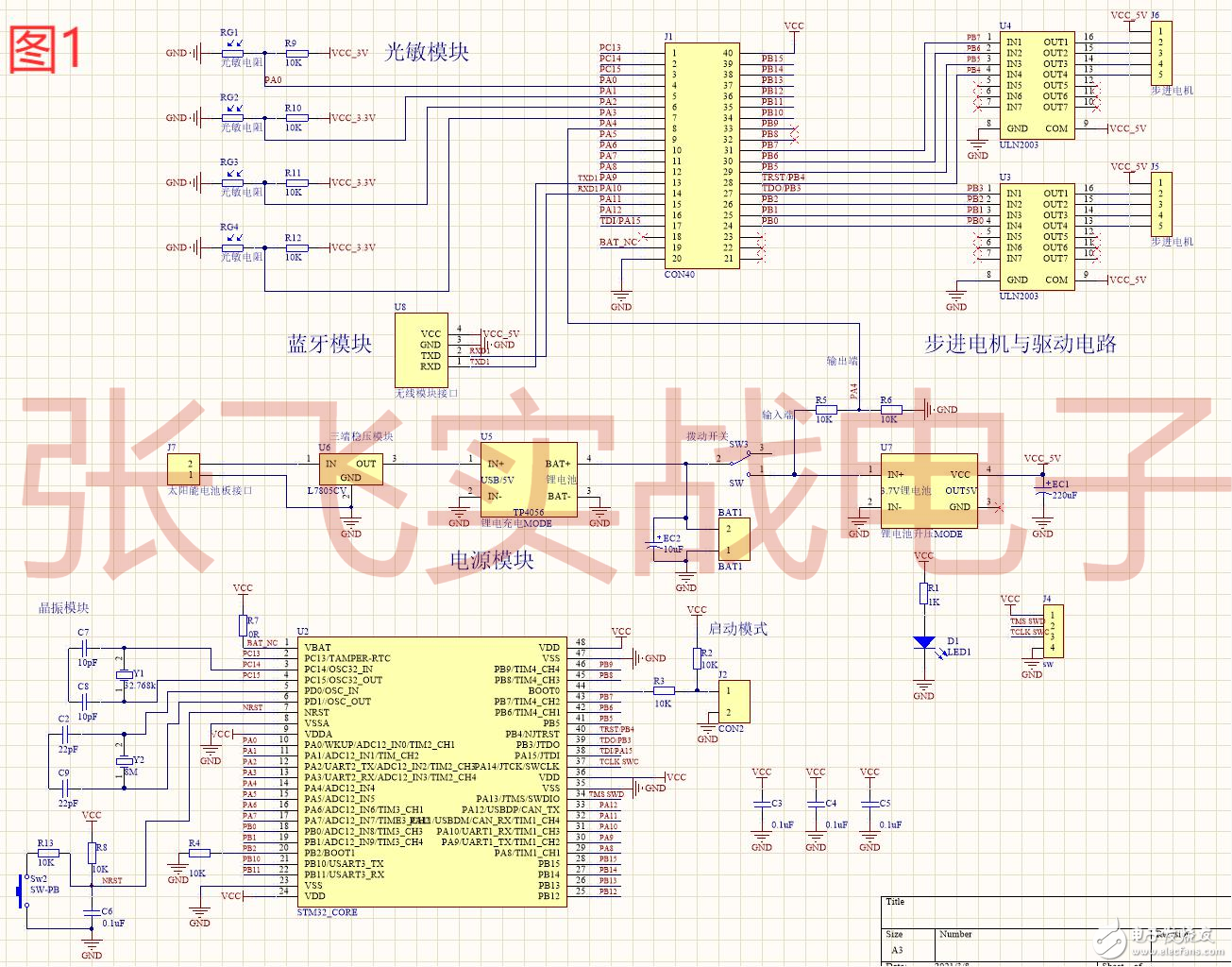Select the LED1 diode D1
The image size is (1232, 967).
926,643
